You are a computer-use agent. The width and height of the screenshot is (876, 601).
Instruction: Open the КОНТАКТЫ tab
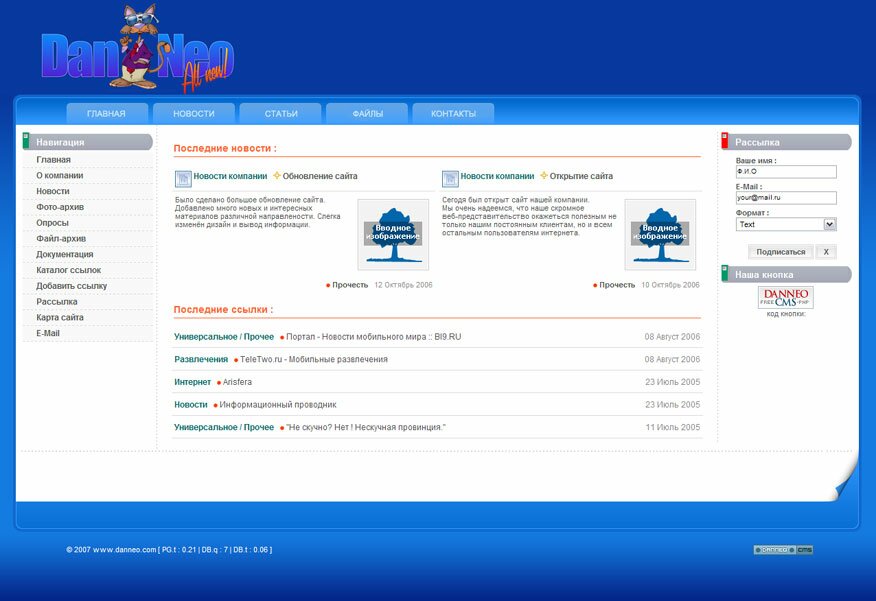click(453, 114)
